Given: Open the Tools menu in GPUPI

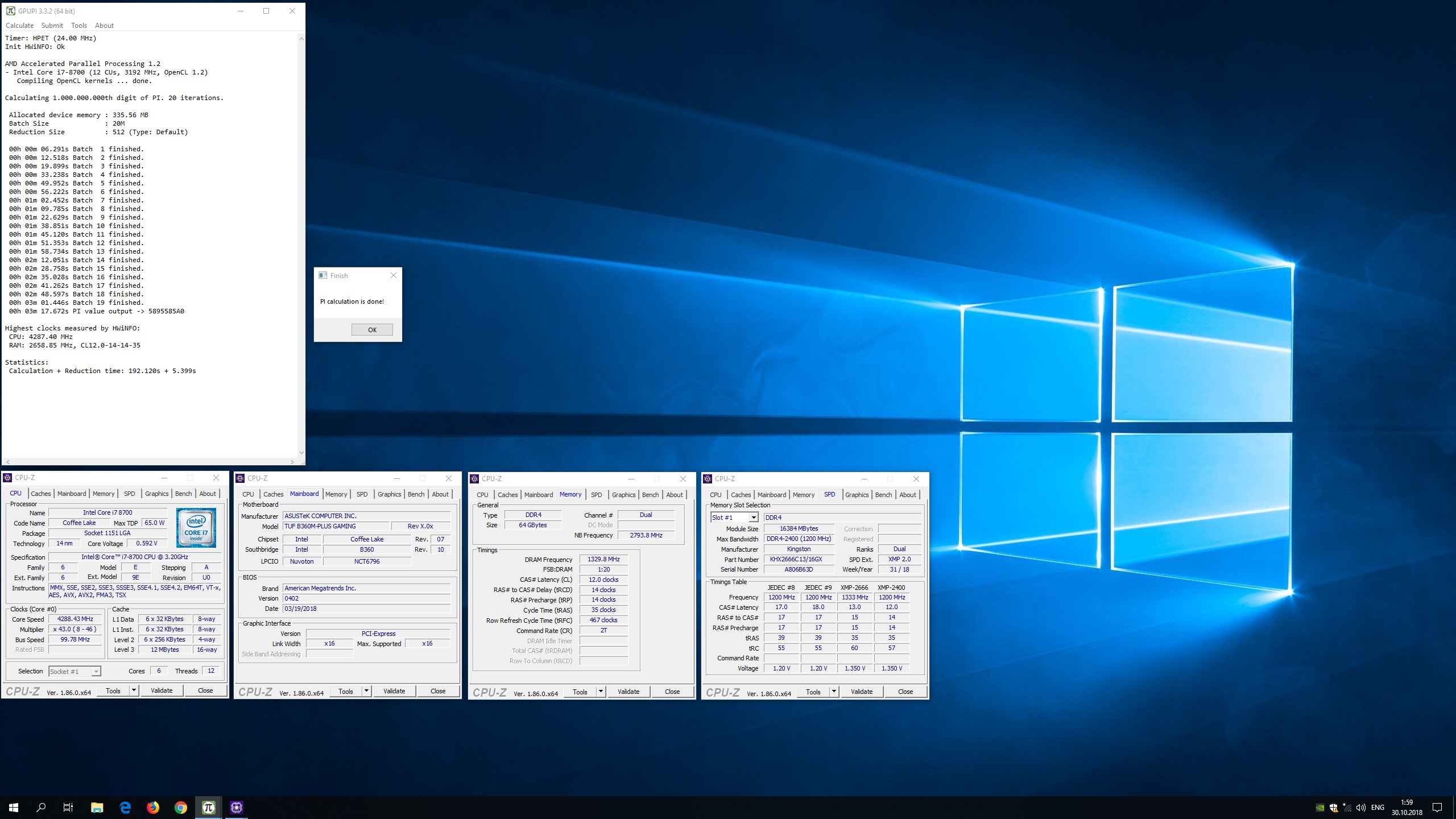Looking at the screenshot, I should (79, 26).
